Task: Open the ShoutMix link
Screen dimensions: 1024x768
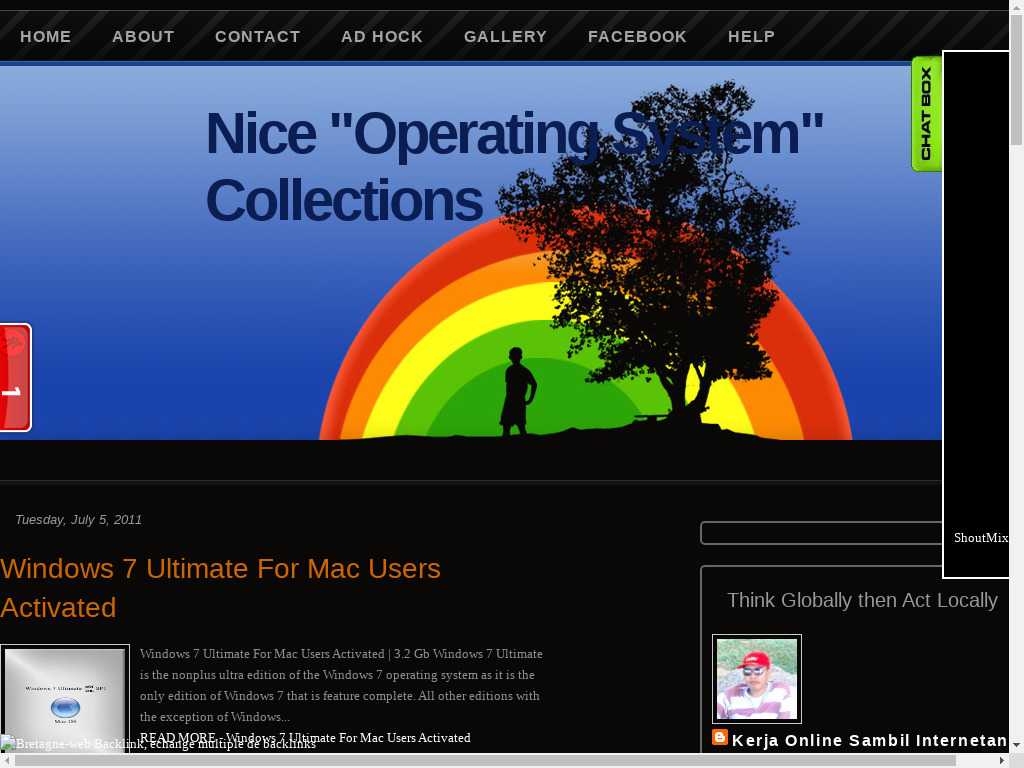Action: [980, 537]
